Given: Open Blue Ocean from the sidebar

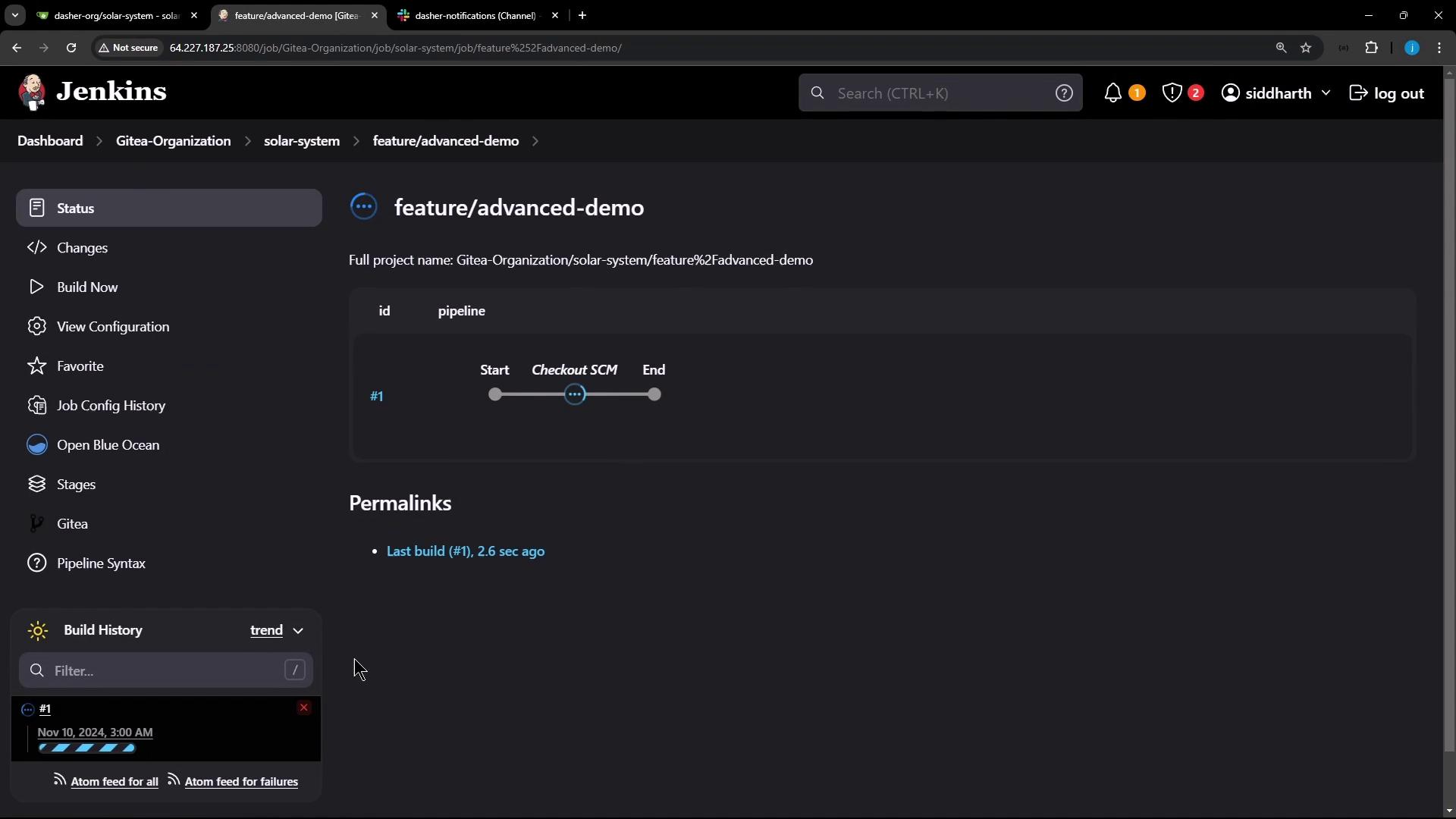Looking at the screenshot, I should pyautogui.click(x=108, y=445).
